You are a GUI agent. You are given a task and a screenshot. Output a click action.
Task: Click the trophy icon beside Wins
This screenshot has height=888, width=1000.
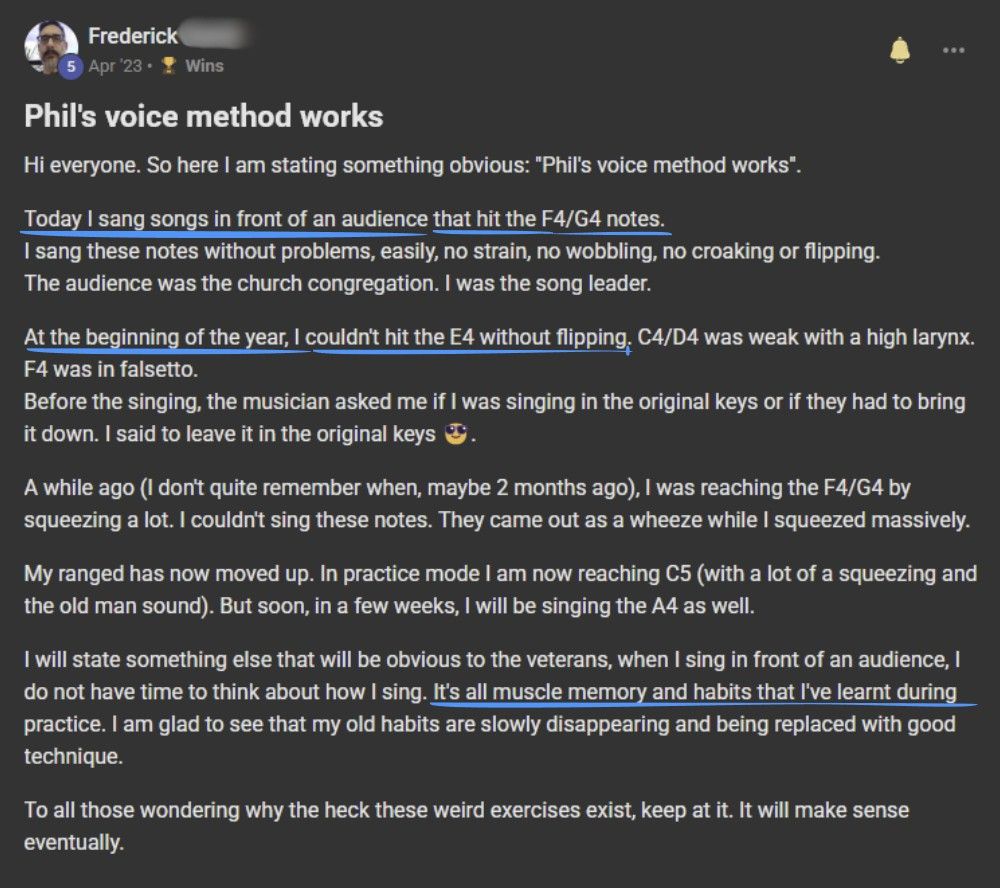tap(168, 66)
